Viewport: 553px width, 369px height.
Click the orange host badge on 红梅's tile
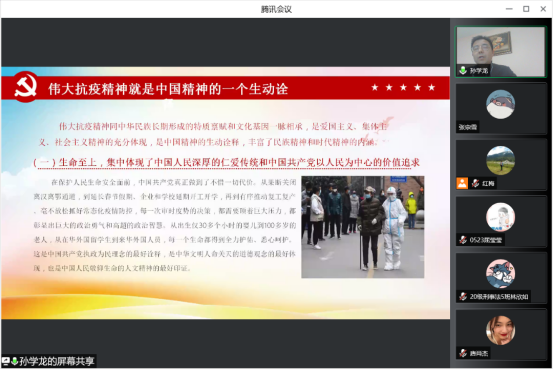click(462, 183)
